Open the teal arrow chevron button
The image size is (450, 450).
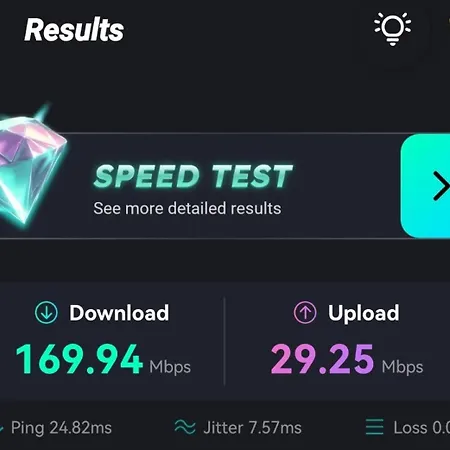[425, 186]
